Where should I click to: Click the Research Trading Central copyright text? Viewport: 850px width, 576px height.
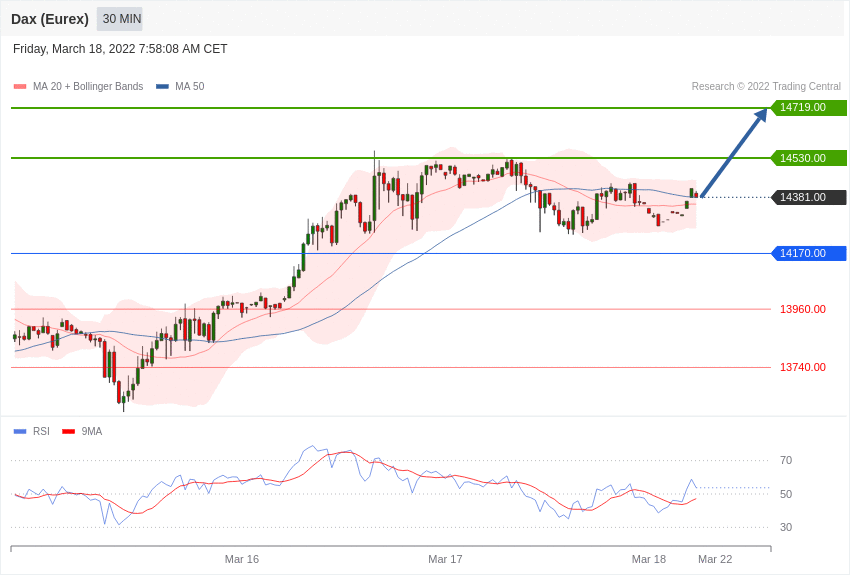click(x=766, y=87)
